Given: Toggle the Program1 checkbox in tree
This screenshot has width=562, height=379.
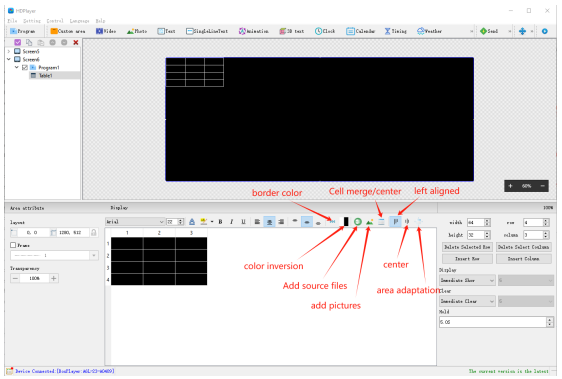Looking at the screenshot, I should click(25, 67).
